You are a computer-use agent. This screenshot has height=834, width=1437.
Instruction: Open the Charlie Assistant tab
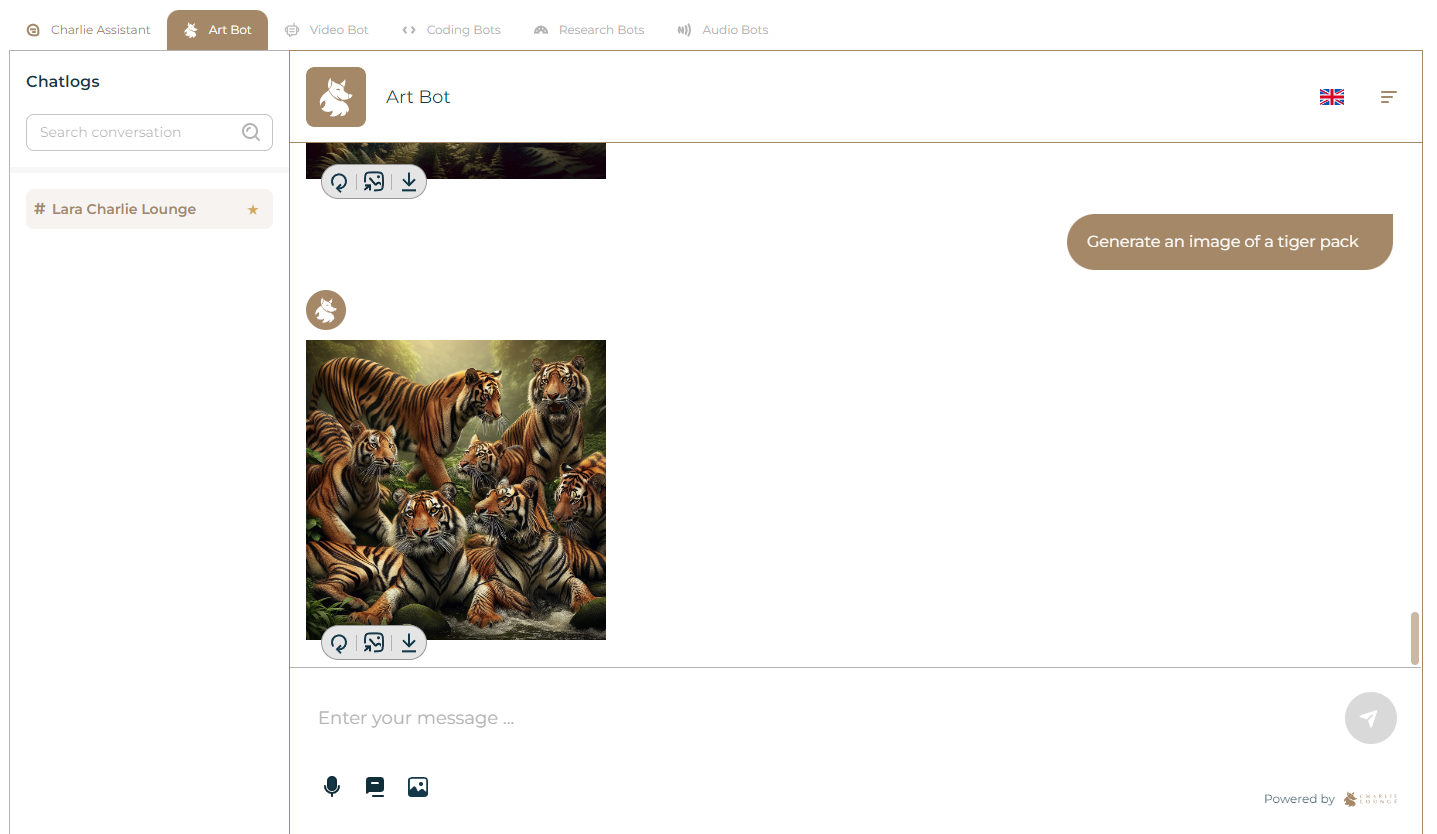(x=88, y=30)
